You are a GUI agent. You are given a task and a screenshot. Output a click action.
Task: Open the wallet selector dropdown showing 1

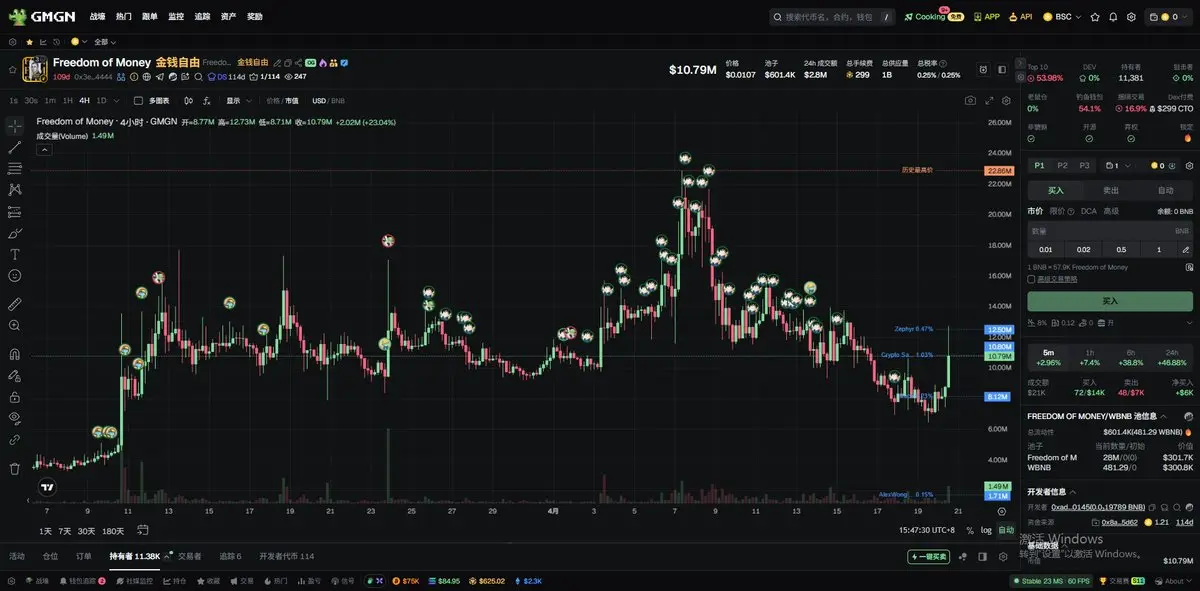coord(1118,166)
